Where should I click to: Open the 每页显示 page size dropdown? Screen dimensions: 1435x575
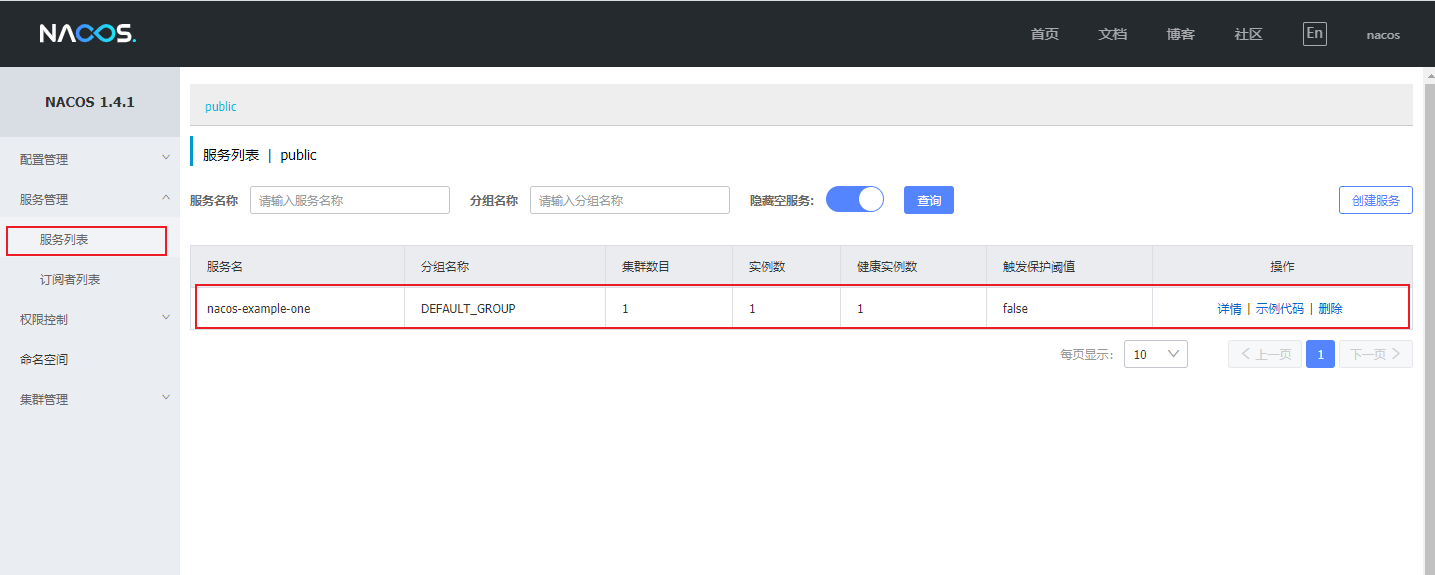[x=1155, y=354]
